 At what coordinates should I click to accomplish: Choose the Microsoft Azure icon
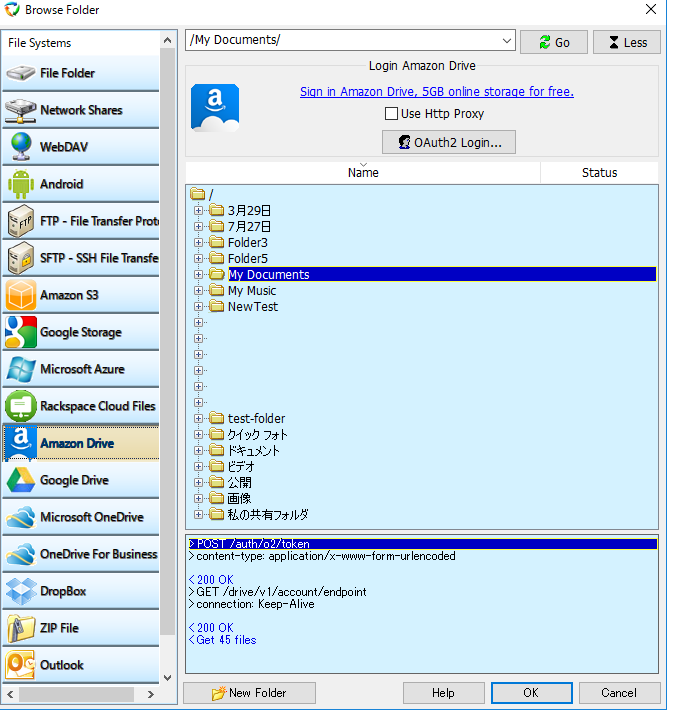pos(20,369)
